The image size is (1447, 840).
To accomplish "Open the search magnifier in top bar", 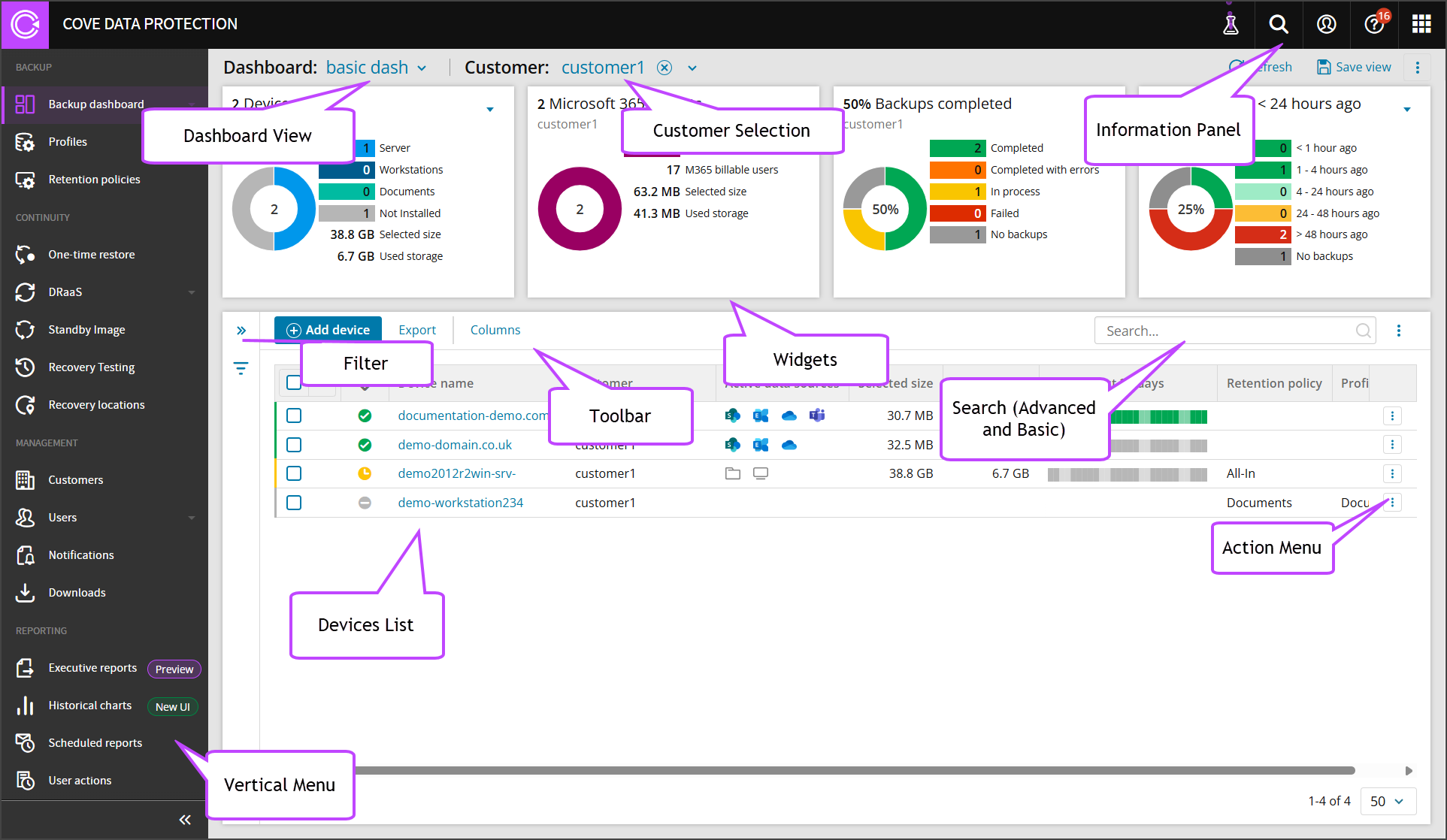I will 1278,24.
